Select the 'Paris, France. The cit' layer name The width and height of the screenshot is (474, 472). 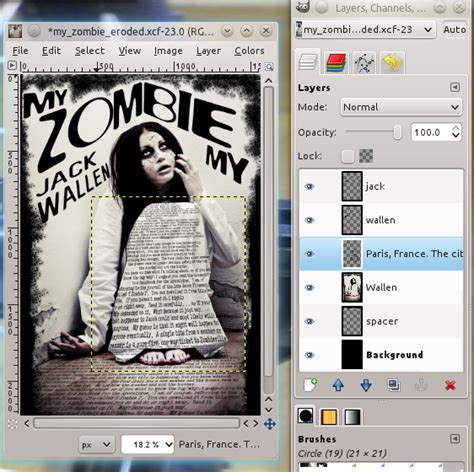[x=414, y=254]
